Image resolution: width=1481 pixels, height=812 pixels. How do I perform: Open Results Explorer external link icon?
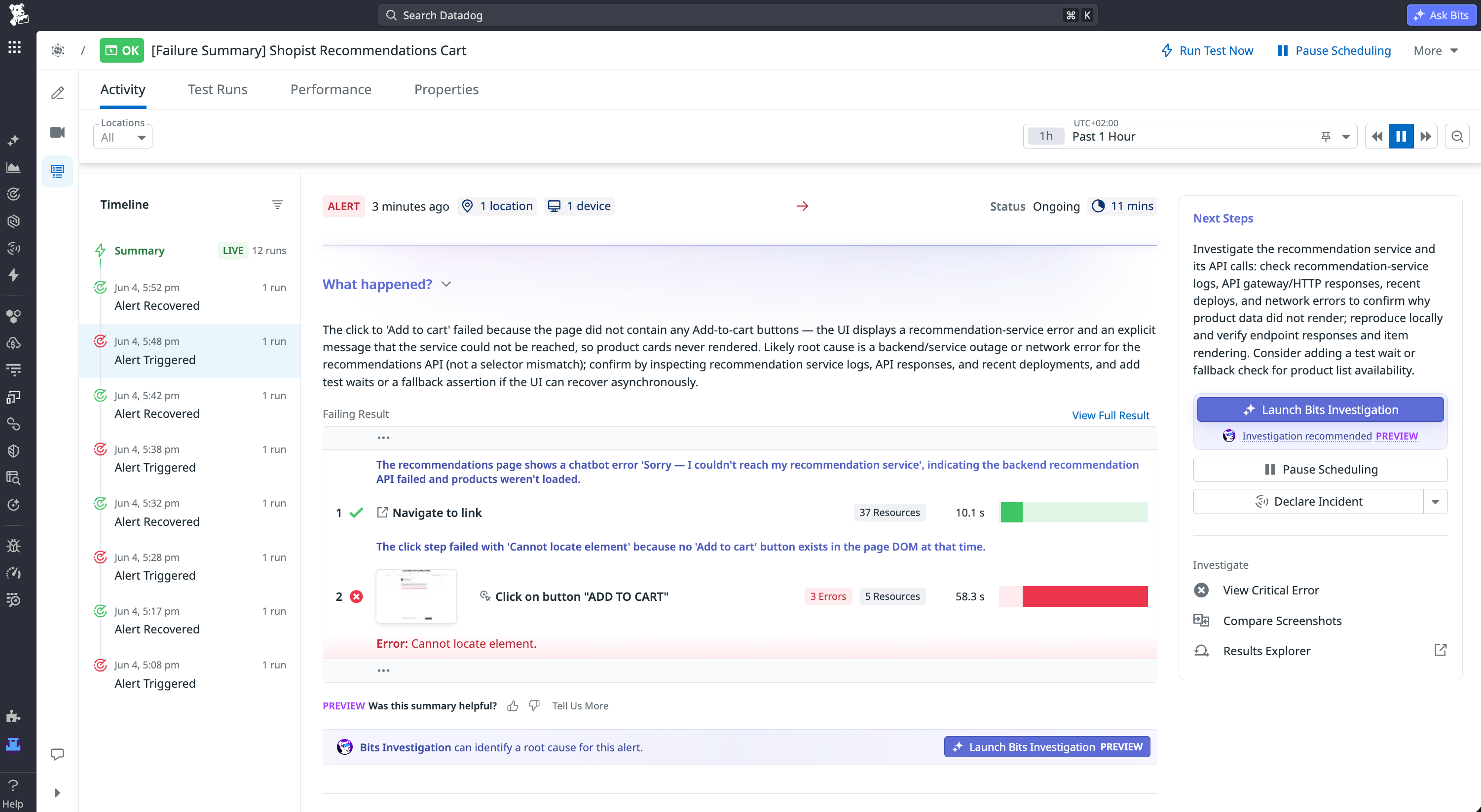1440,650
